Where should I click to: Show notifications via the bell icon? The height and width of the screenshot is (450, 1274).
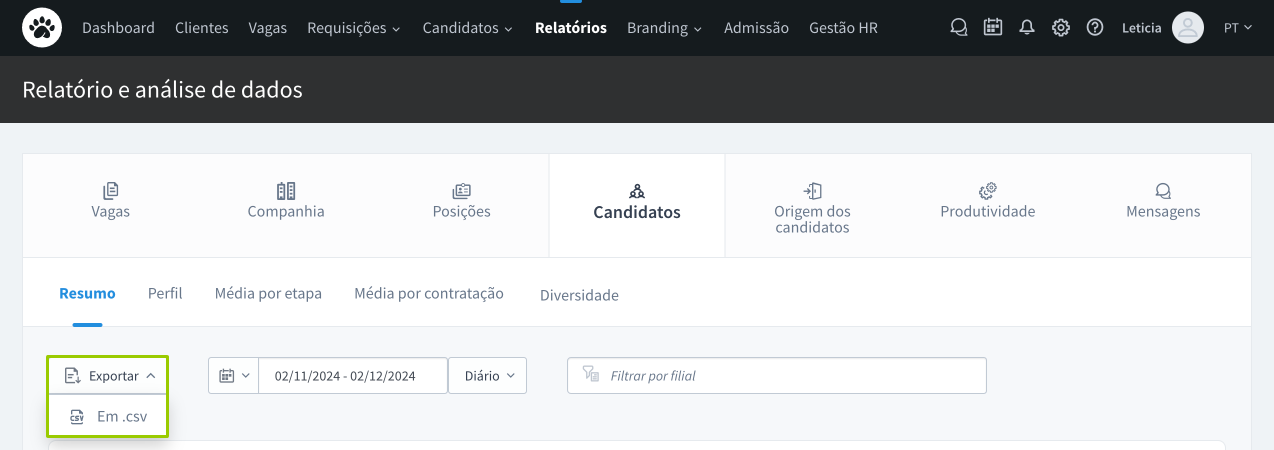click(x=1026, y=28)
